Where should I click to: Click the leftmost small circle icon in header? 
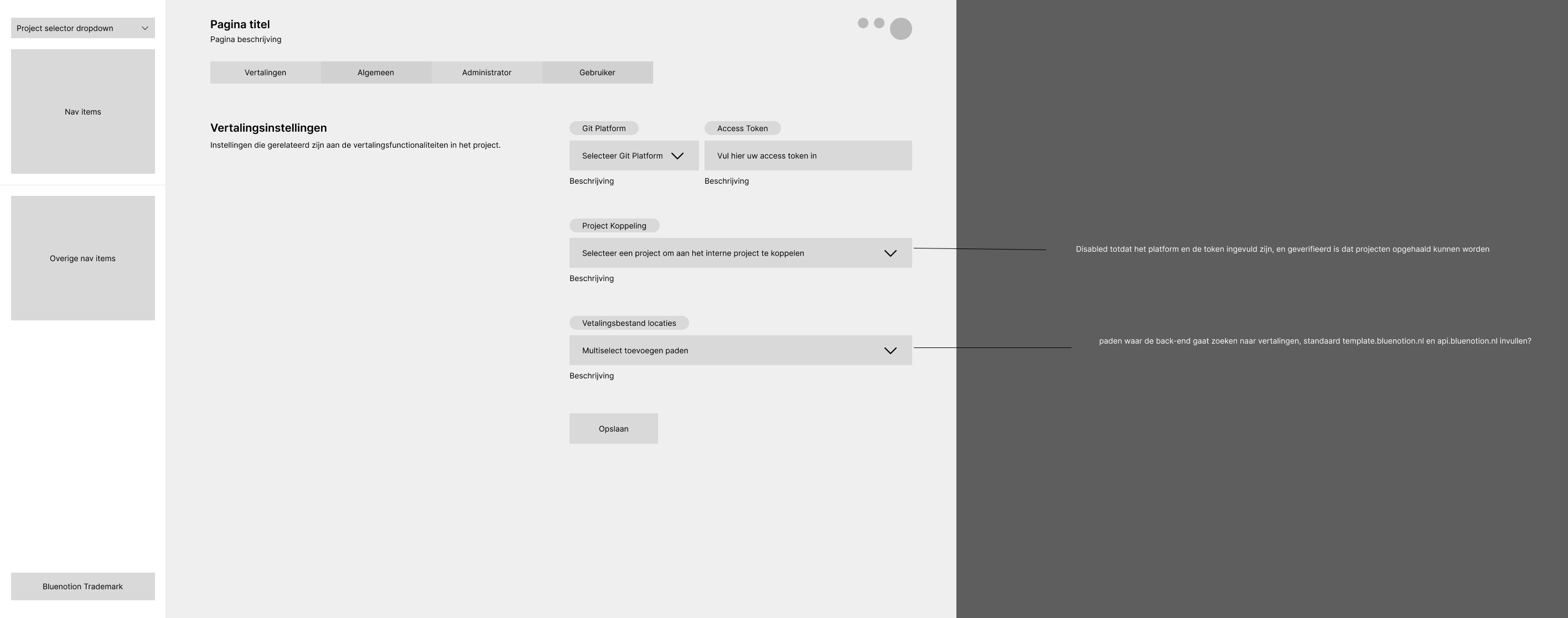click(862, 23)
